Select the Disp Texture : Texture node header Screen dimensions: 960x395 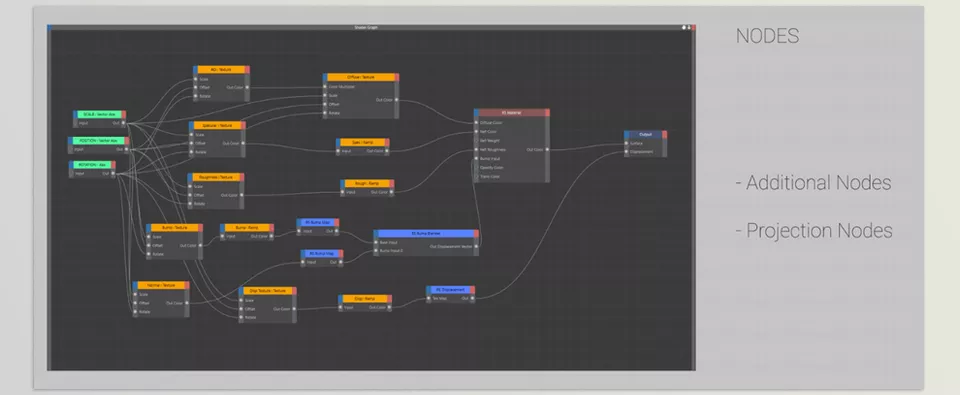point(268,291)
